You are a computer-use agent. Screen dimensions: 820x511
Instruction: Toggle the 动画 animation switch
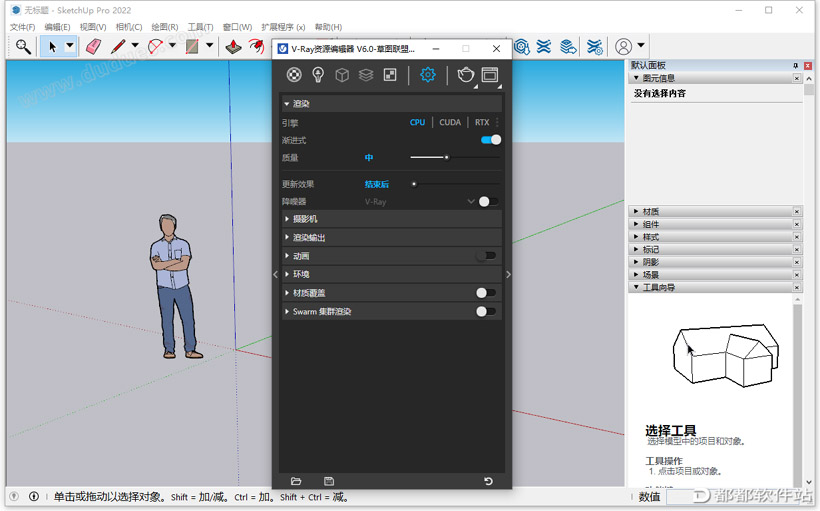coord(486,256)
